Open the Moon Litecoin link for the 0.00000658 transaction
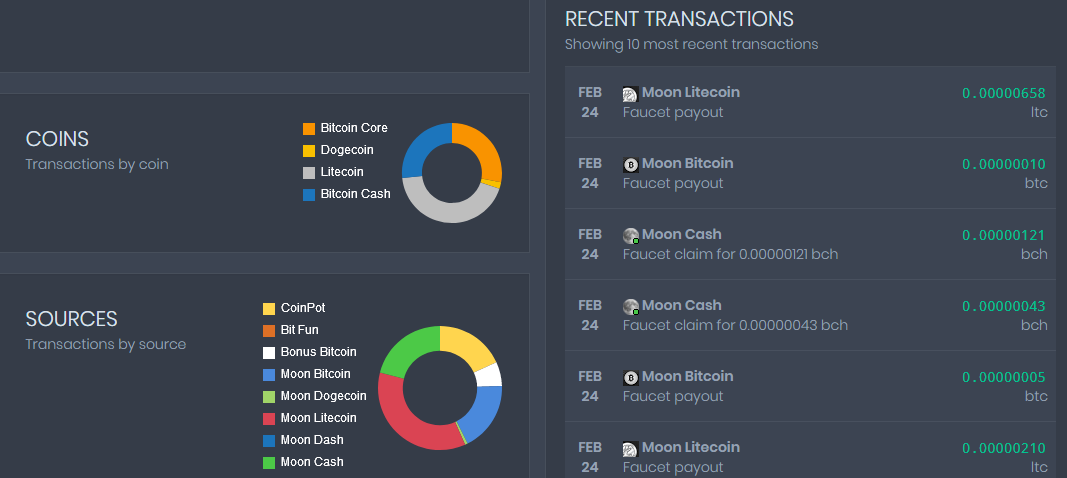This screenshot has height=478, width=1067. 691,92
